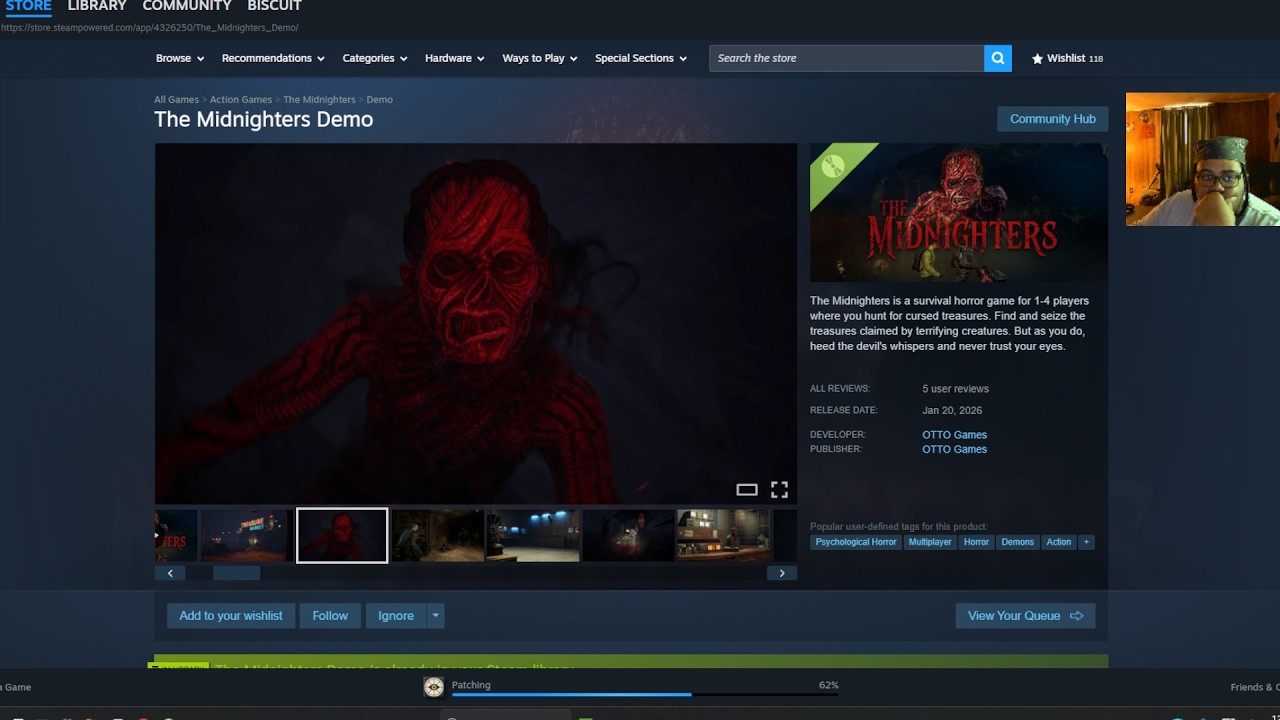Select the Multiplayer tag
Image resolution: width=1280 pixels, height=720 pixels.
(930, 542)
